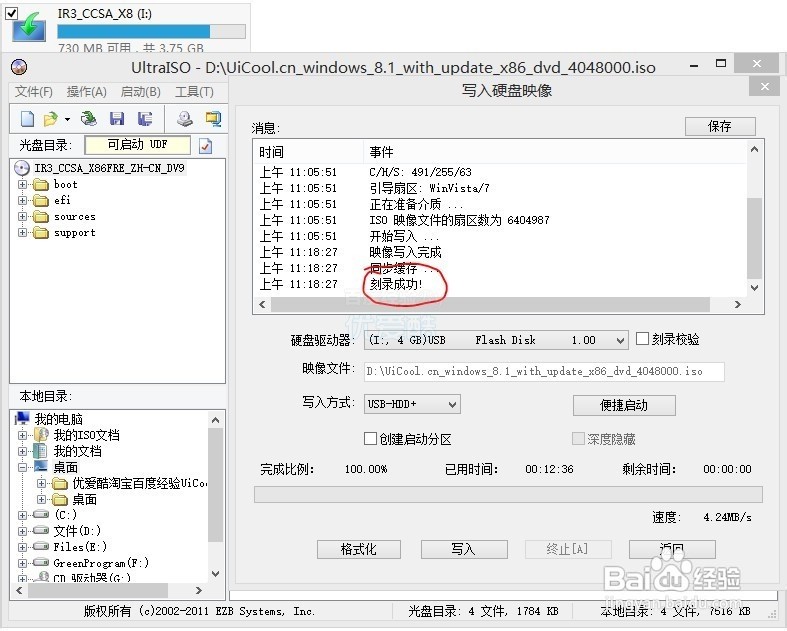Click the 我的ISO文档 icon
The width and height of the screenshot is (787, 631).
tap(41, 435)
